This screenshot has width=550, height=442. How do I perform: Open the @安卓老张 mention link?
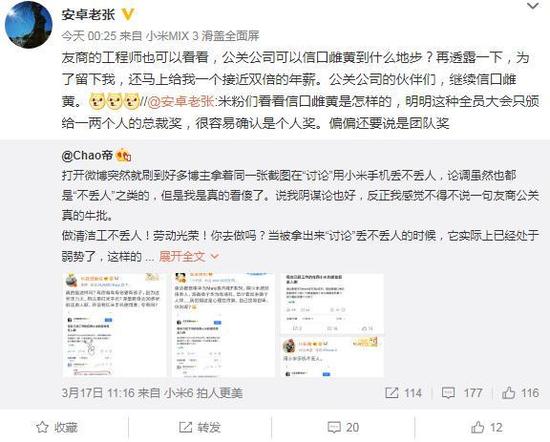tap(181, 101)
